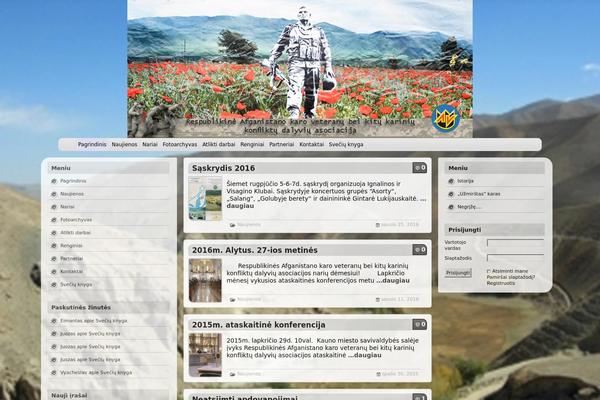Open the Sąskrydis 2016 post thumbnail
Viewport: 600px width, 400px height.
coord(205,198)
